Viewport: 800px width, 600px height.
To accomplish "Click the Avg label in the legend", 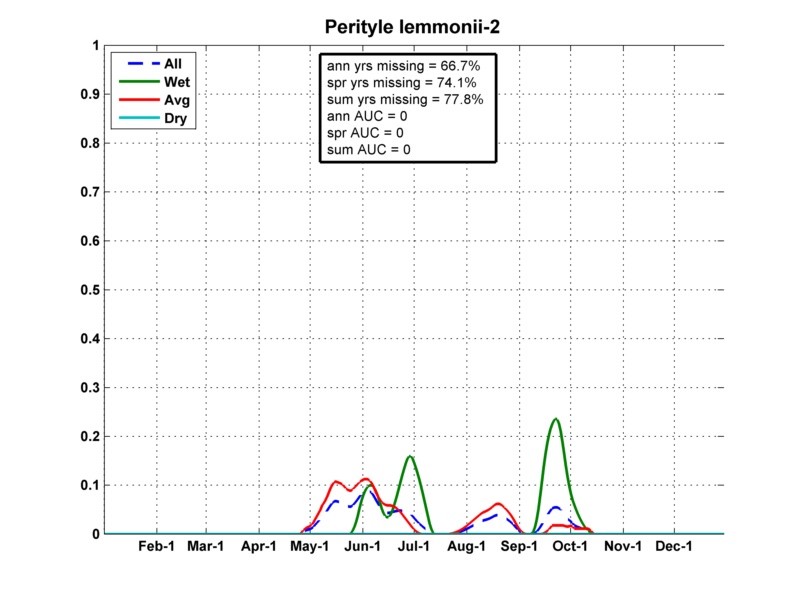I will click(177, 101).
